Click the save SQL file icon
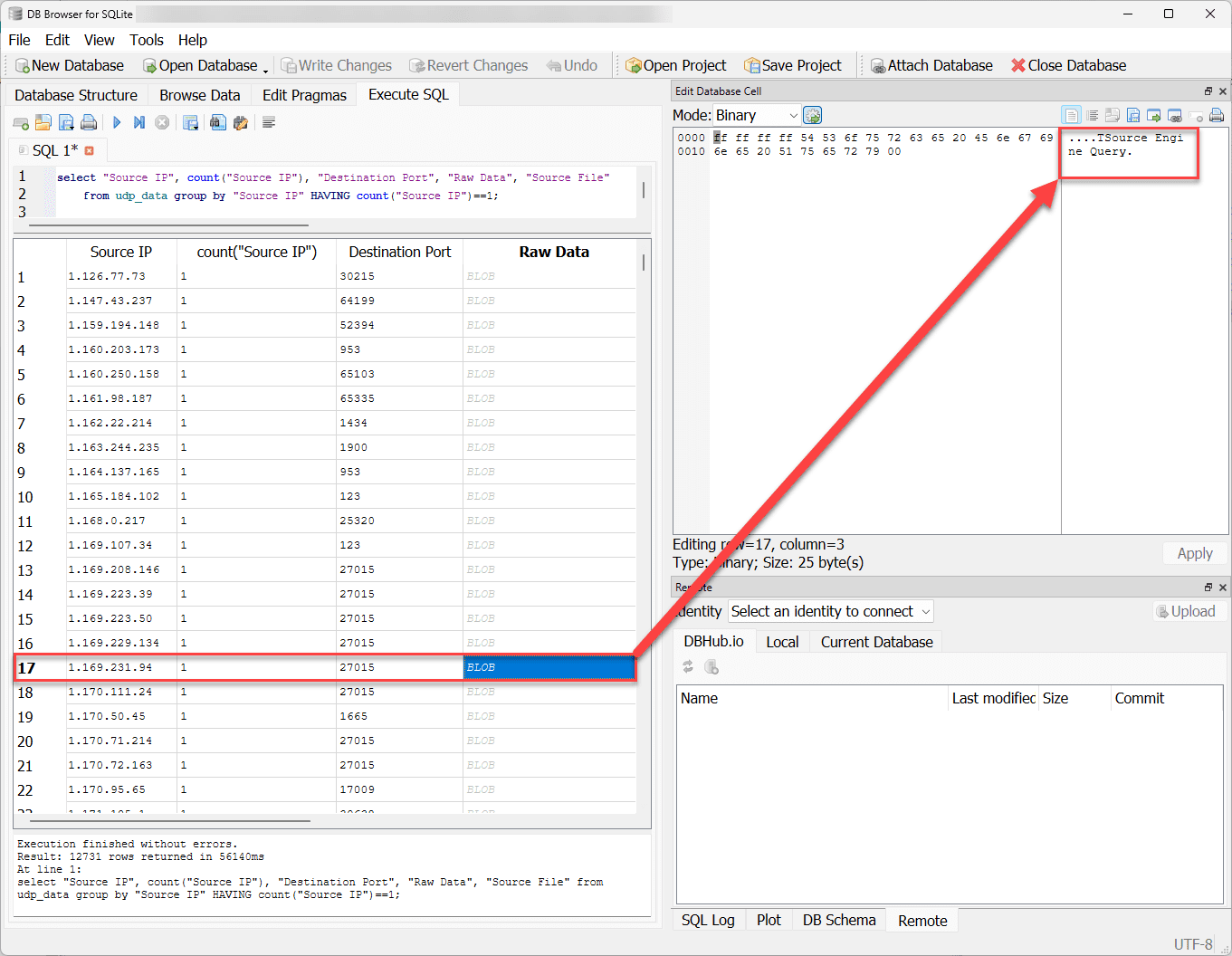 (x=66, y=123)
